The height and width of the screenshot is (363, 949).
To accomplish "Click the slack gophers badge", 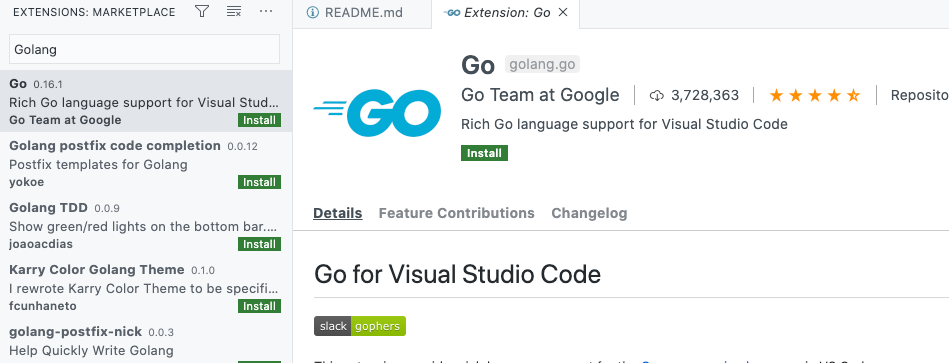I will pyautogui.click(x=360, y=326).
